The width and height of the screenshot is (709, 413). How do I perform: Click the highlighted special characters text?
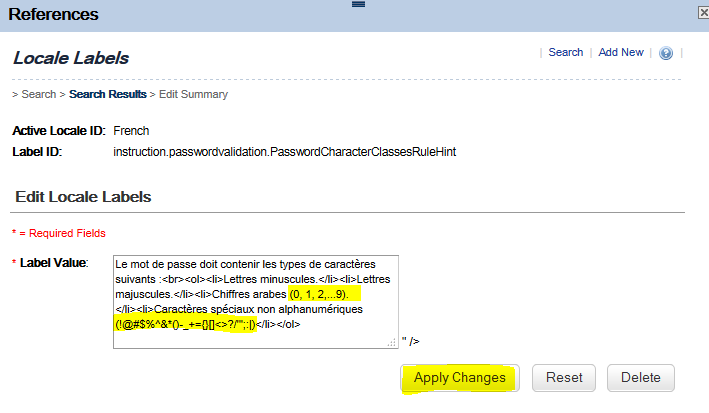185,324
